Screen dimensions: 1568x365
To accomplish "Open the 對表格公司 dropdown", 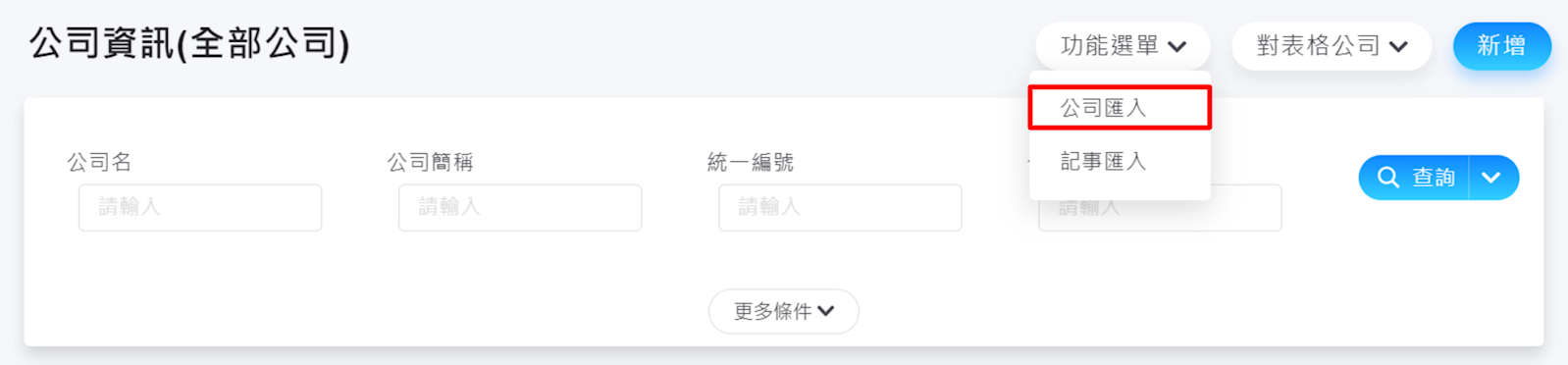I will pyautogui.click(x=1332, y=46).
